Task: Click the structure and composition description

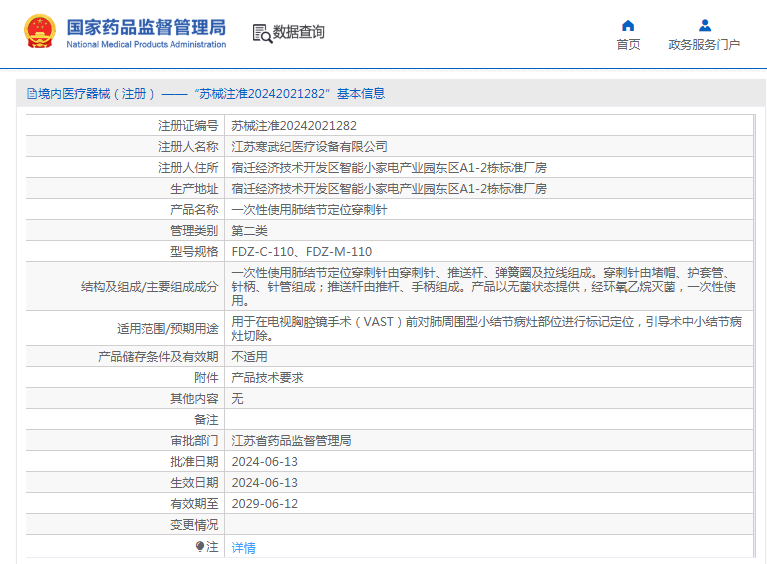Action: tap(484, 287)
